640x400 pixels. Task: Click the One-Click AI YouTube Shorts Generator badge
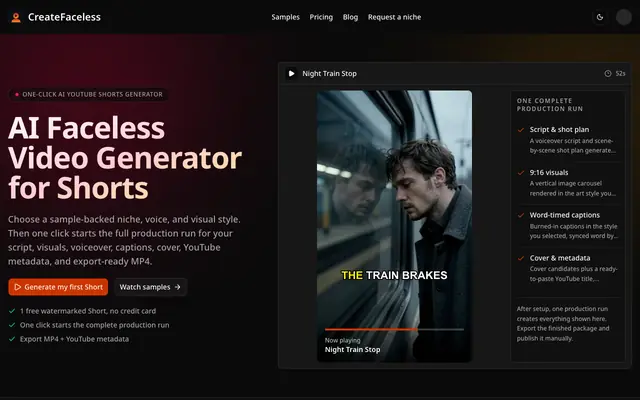[88, 94]
